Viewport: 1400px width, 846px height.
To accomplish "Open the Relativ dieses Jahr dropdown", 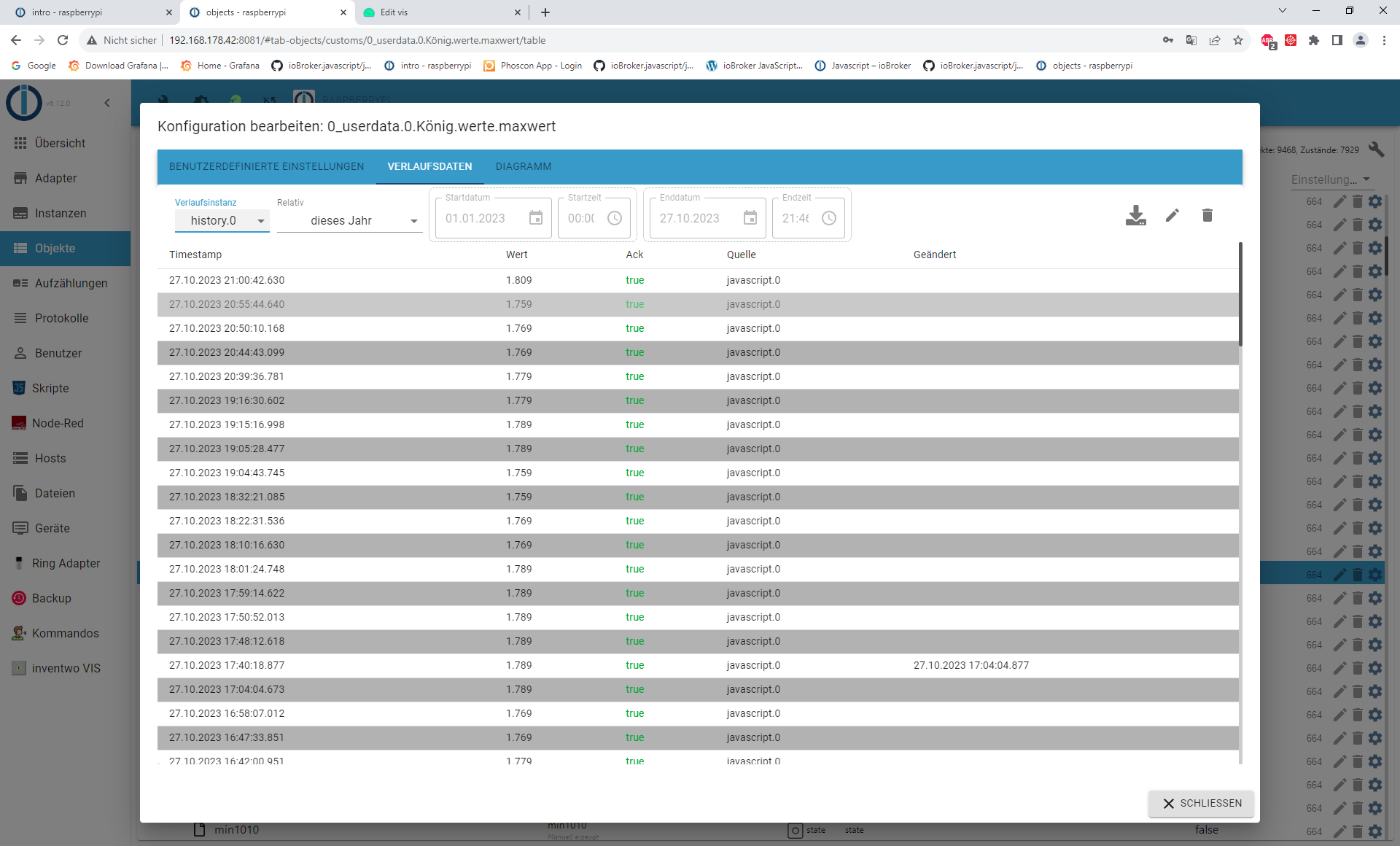I will click(349, 220).
